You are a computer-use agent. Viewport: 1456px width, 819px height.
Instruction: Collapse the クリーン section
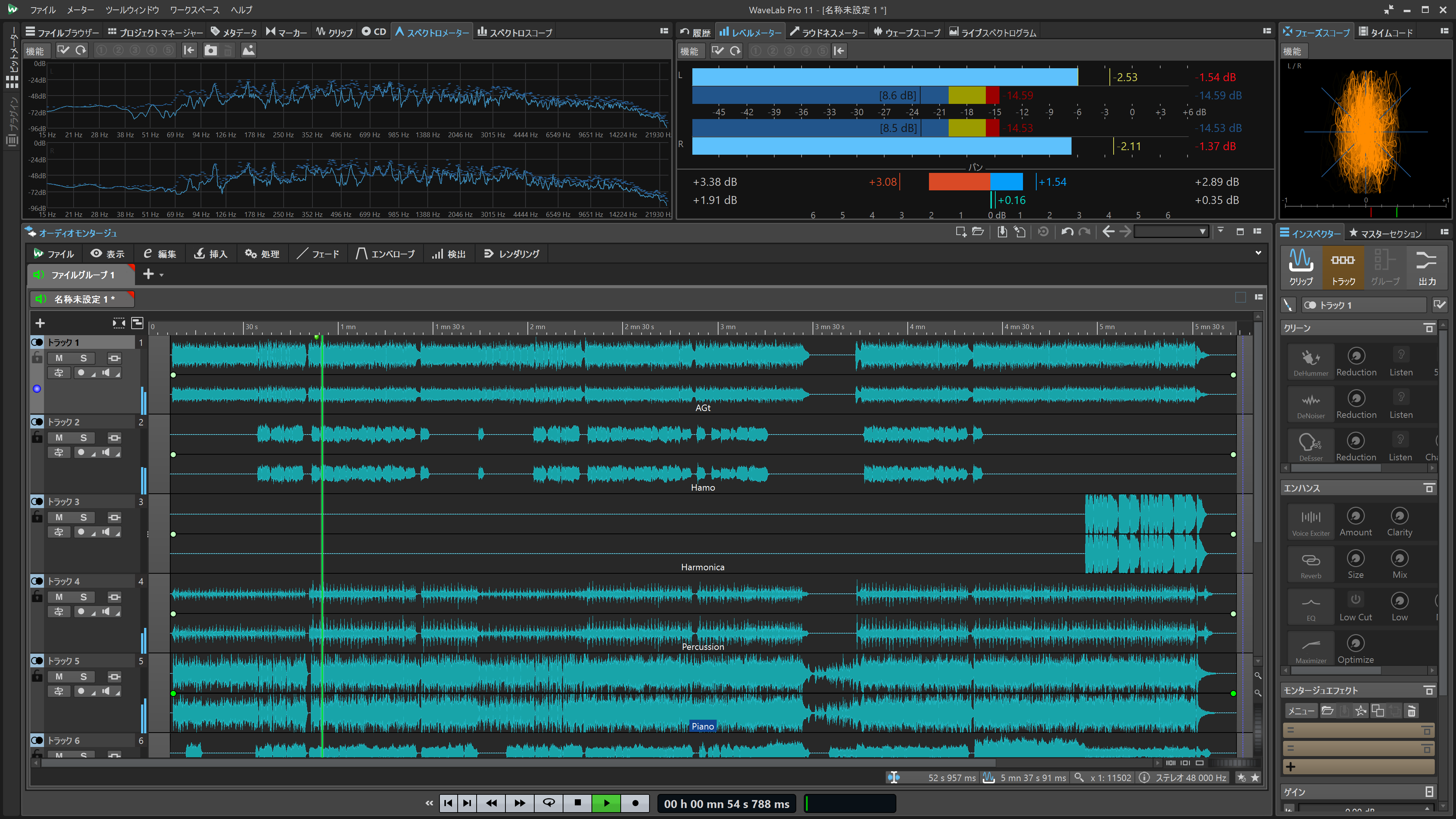[x=1429, y=328]
